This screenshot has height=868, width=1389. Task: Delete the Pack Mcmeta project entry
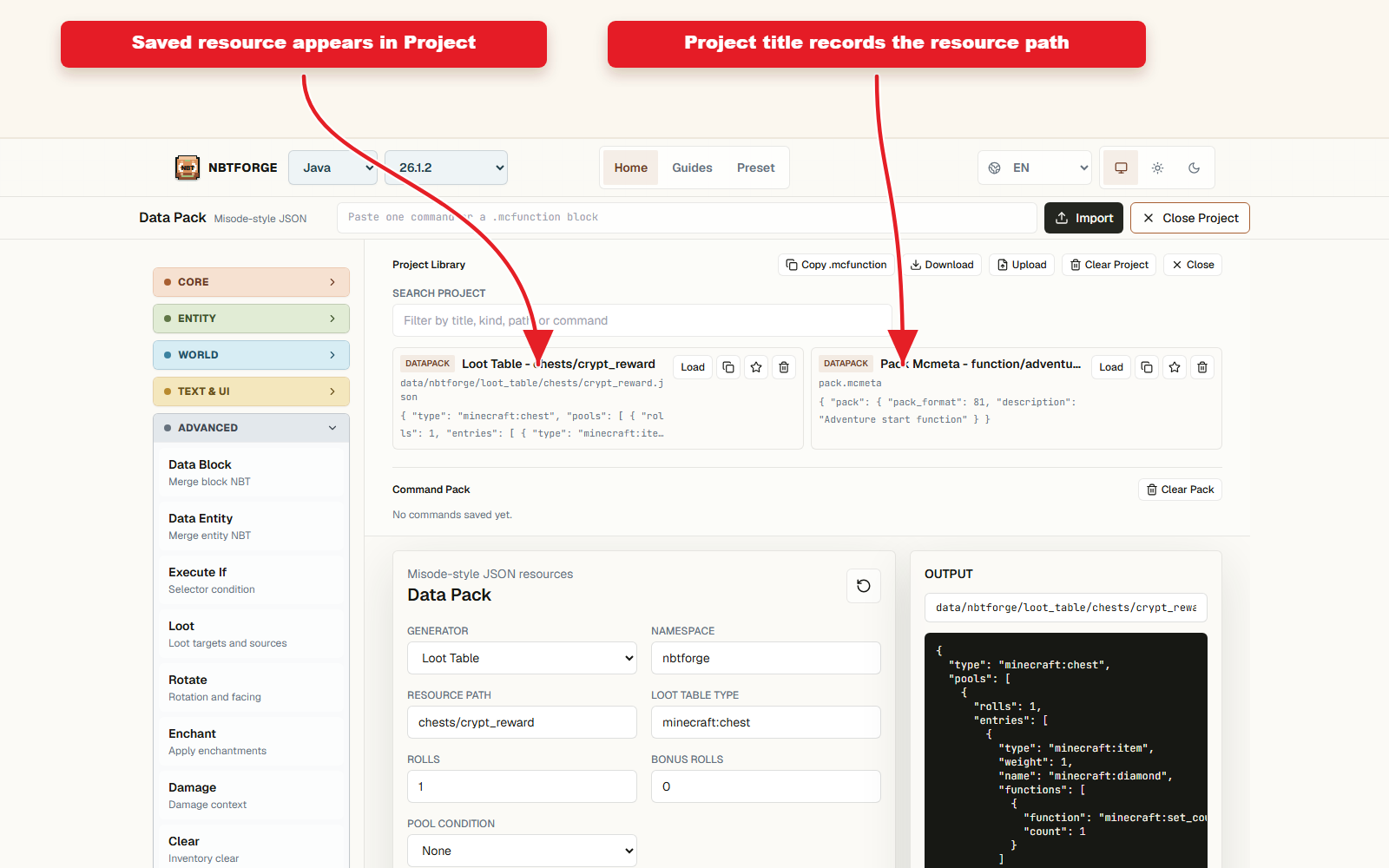coord(1202,367)
